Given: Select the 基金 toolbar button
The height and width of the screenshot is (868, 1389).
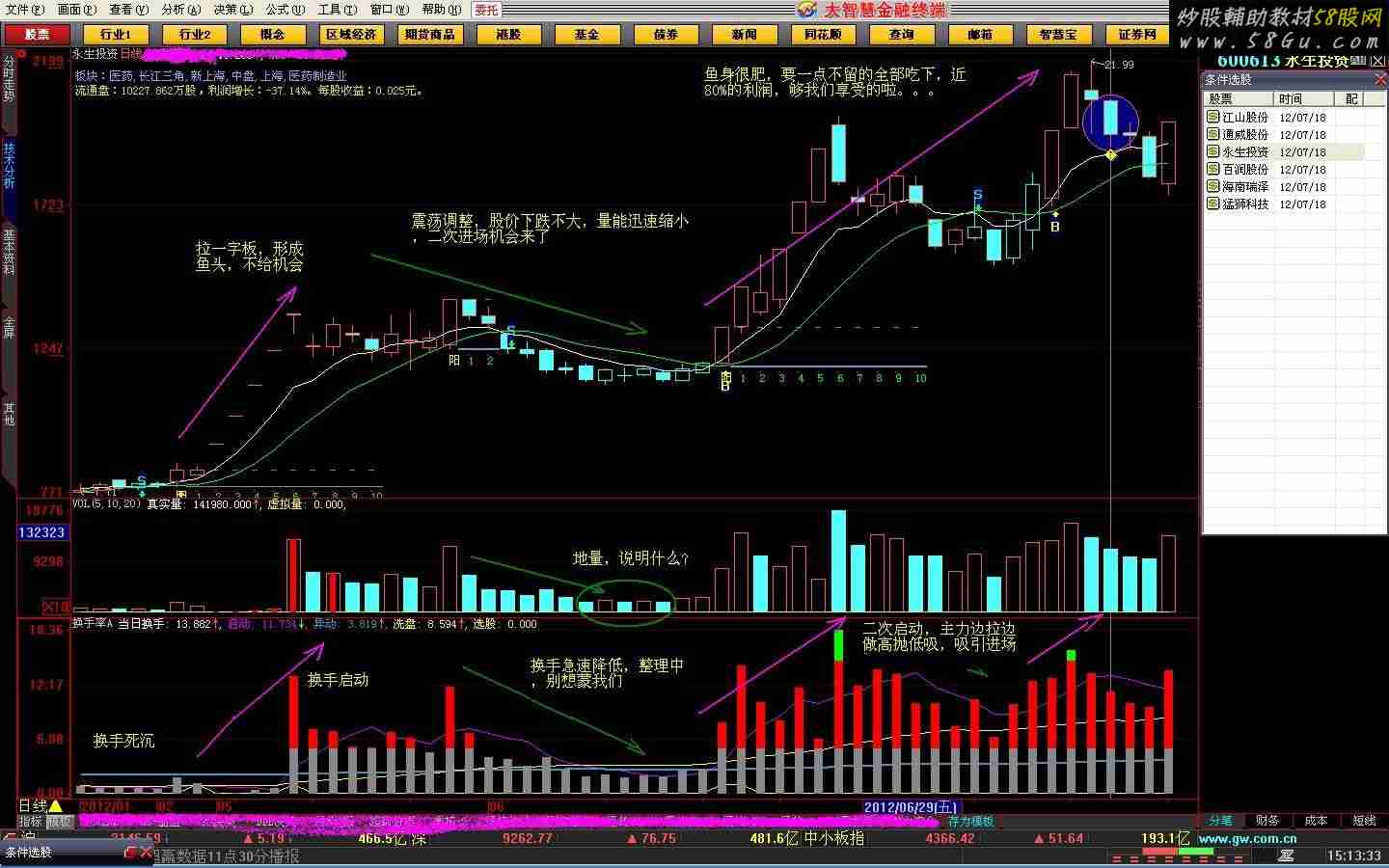Looking at the screenshot, I should pyautogui.click(x=587, y=35).
